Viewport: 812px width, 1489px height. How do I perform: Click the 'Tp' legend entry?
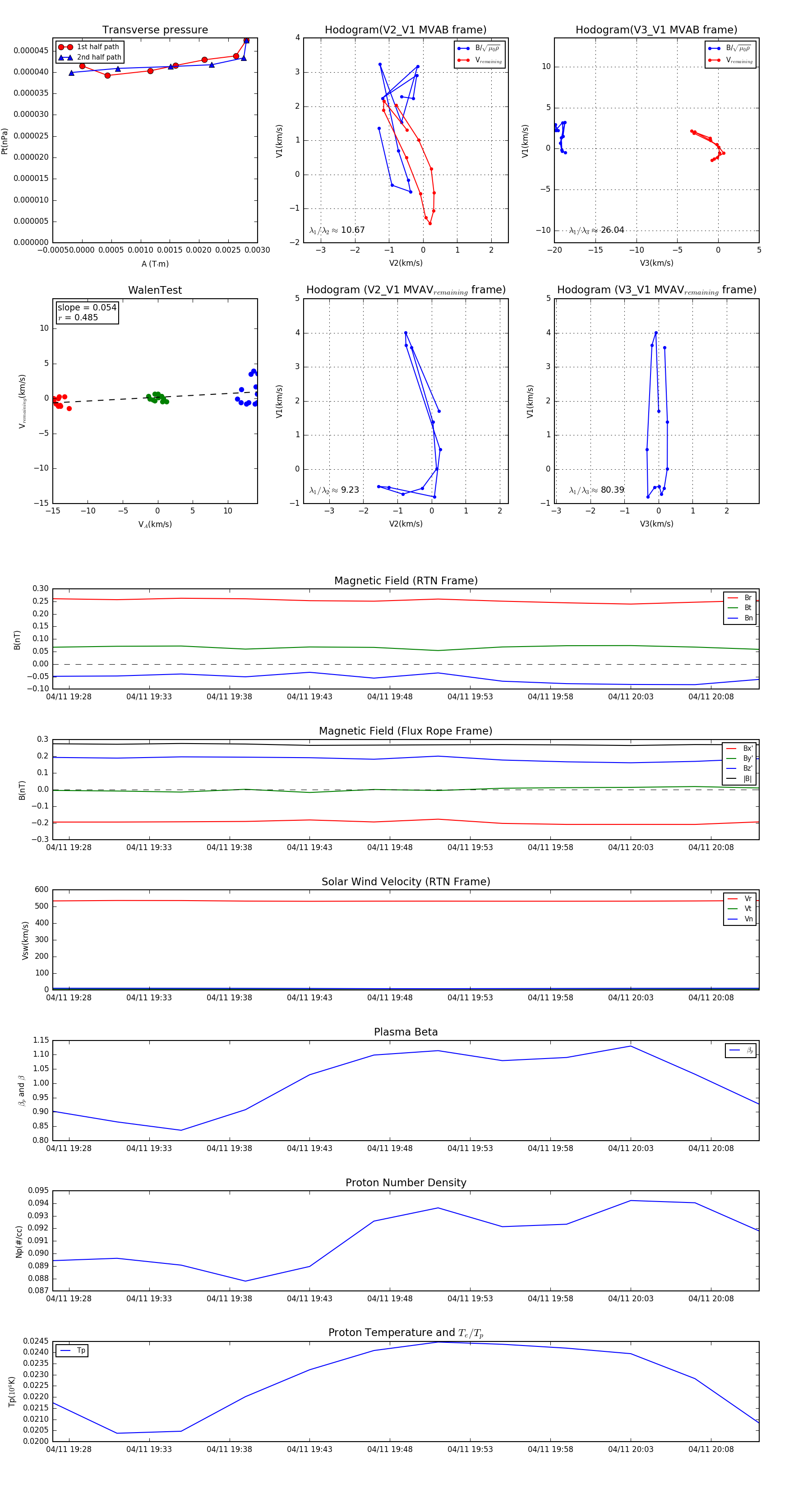pyautogui.click(x=72, y=1350)
